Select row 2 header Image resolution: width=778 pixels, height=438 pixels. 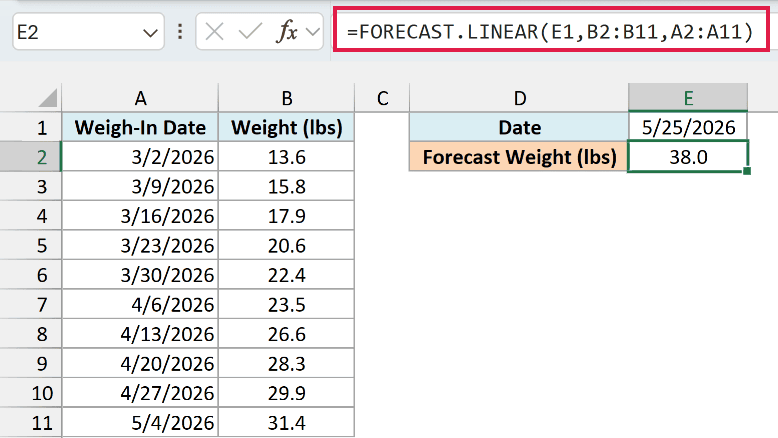[31, 157]
